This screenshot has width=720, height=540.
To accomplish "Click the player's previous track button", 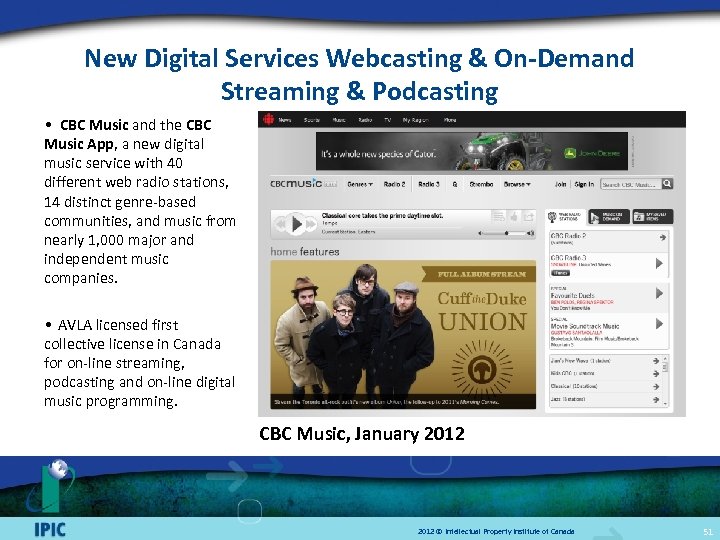I will click(281, 225).
